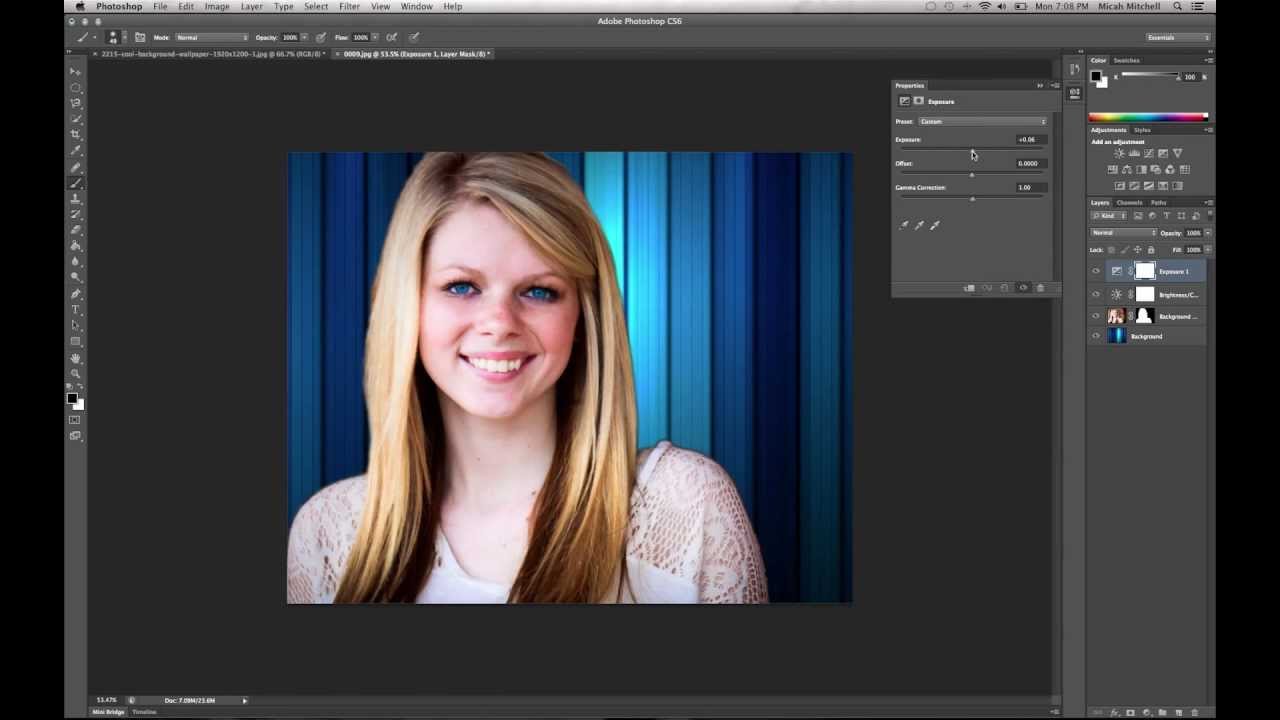Click the rainbow color spectrum bar

pos(1148,117)
